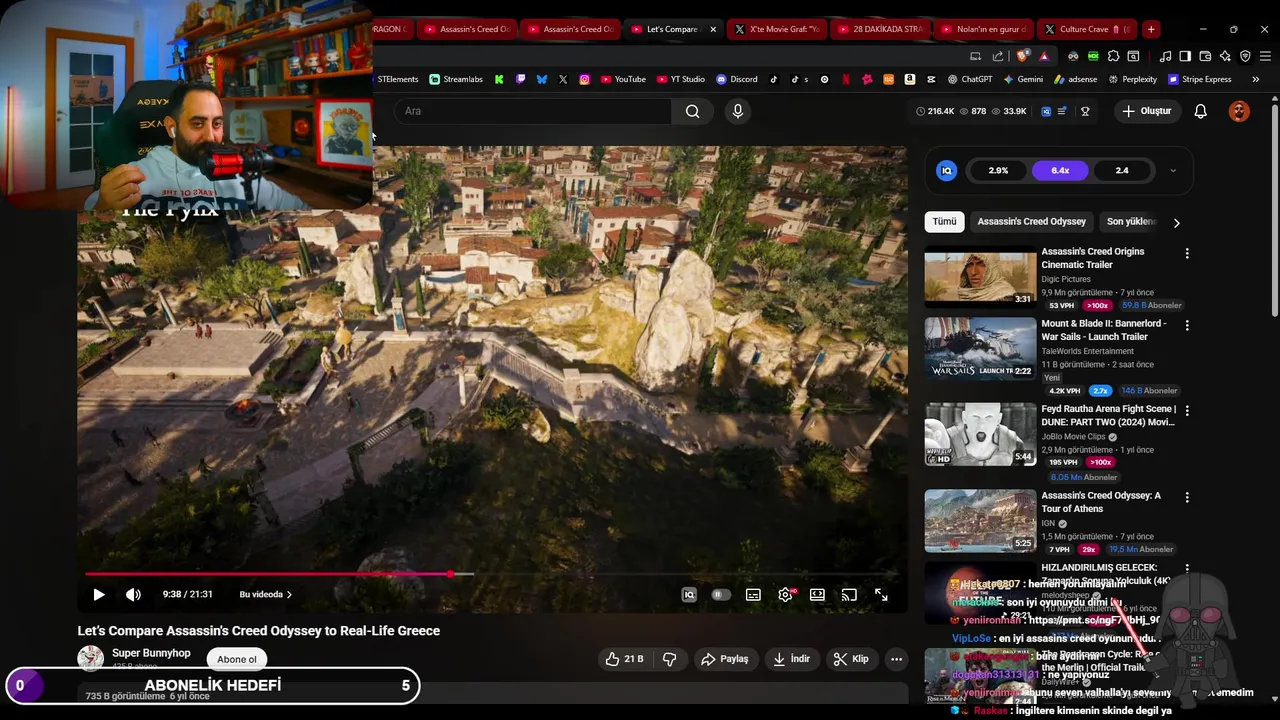Toggle subtitles/captions button

pos(753,594)
